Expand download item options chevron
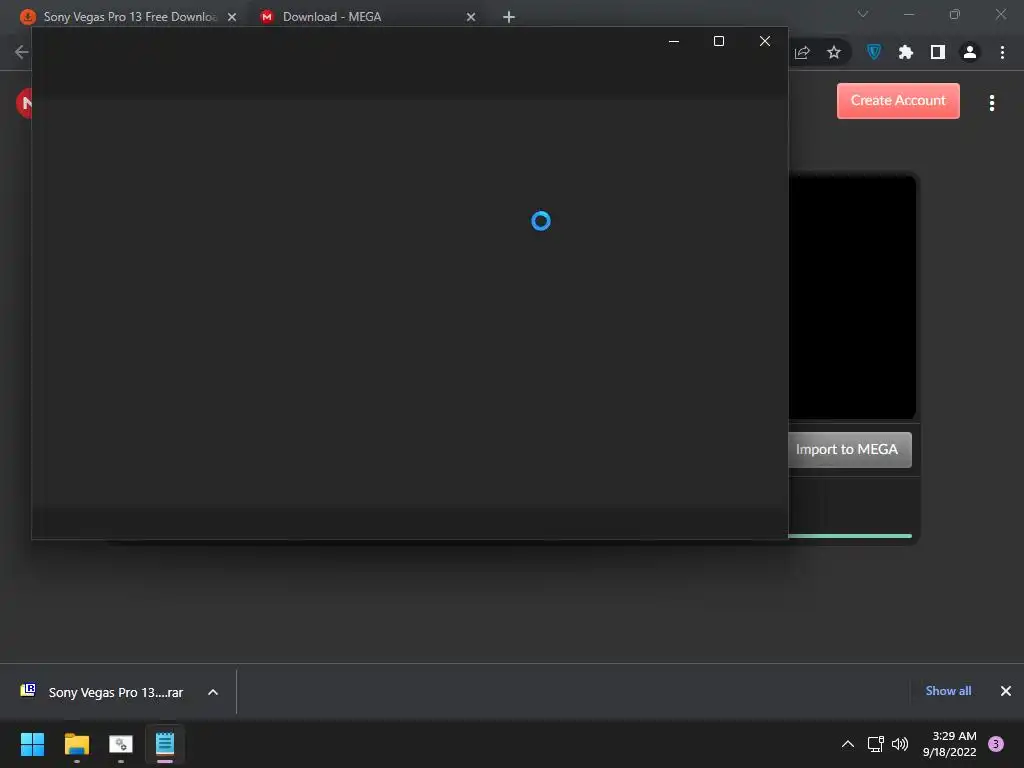1024x768 pixels. [x=213, y=692]
